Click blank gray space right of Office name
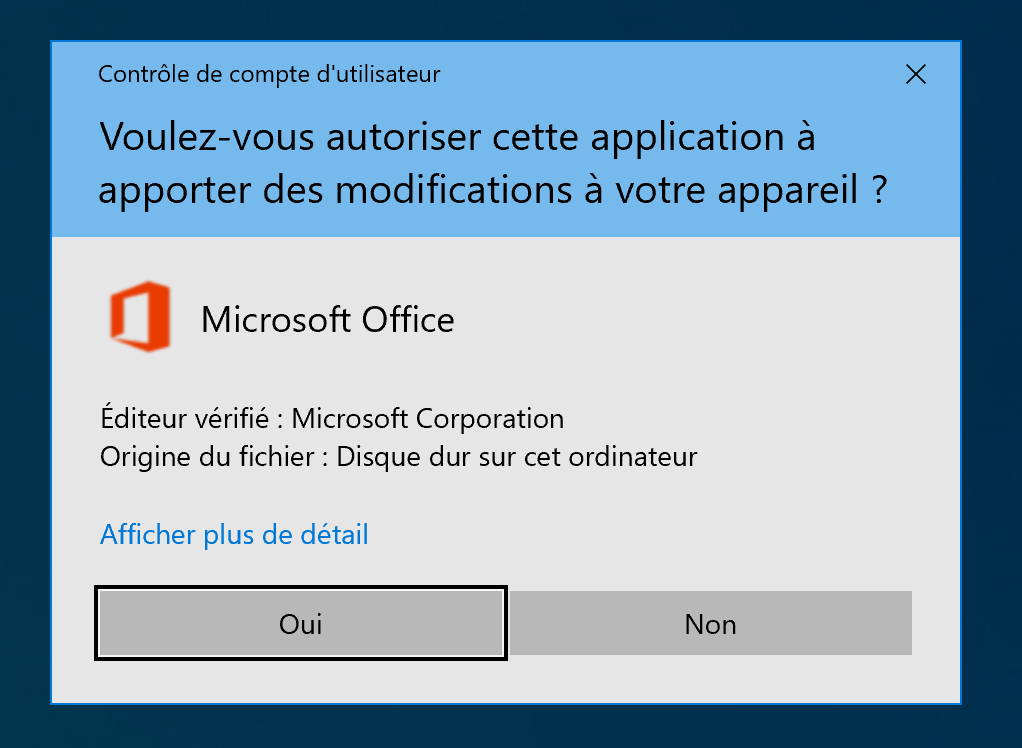1022x748 pixels. tap(700, 320)
